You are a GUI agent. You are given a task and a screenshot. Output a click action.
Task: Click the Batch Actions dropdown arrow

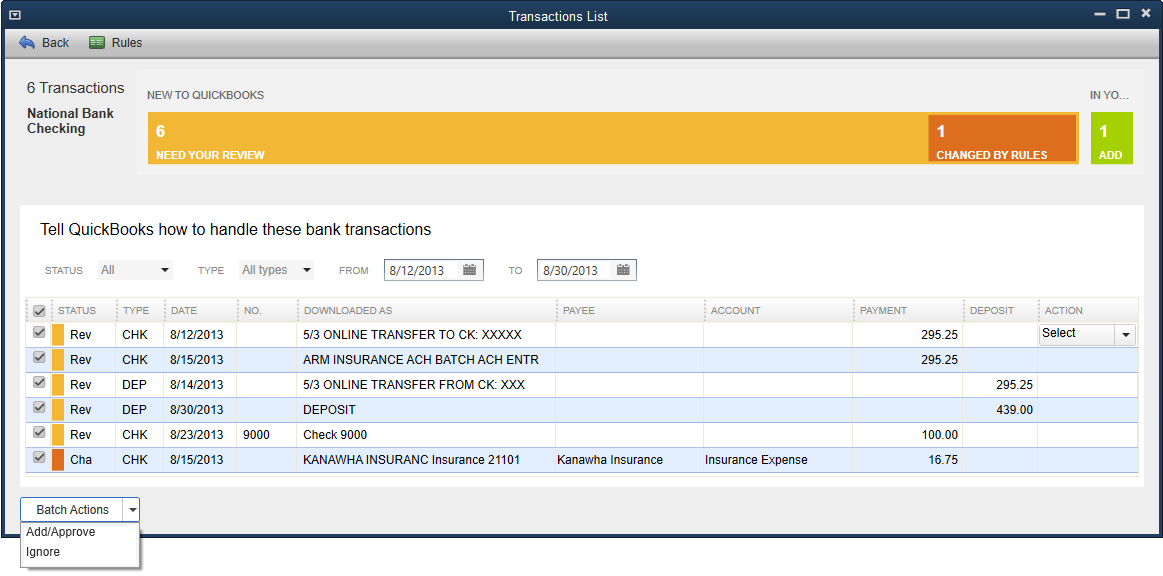(131, 510)
